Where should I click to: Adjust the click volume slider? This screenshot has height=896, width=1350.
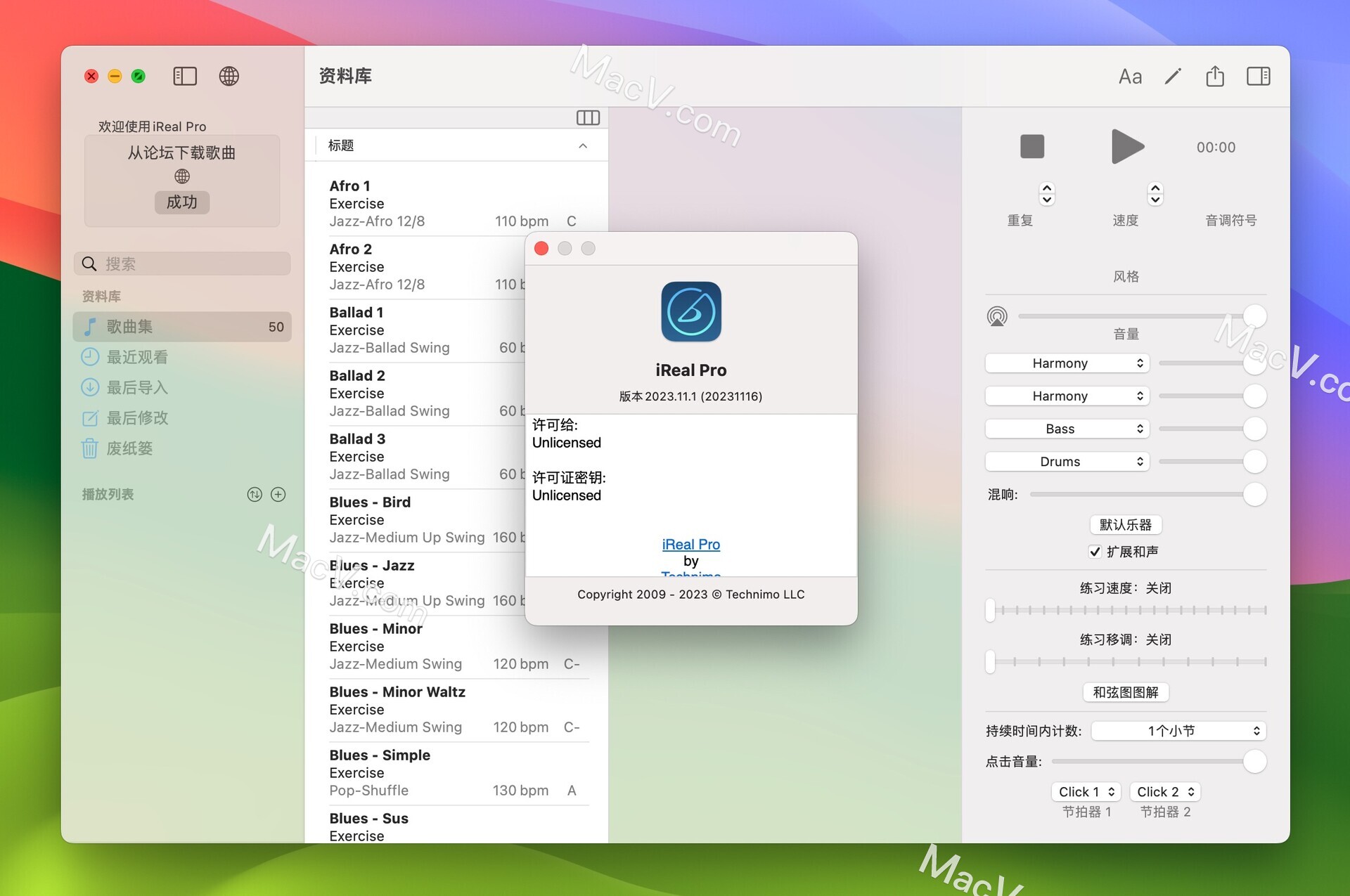1159,761
